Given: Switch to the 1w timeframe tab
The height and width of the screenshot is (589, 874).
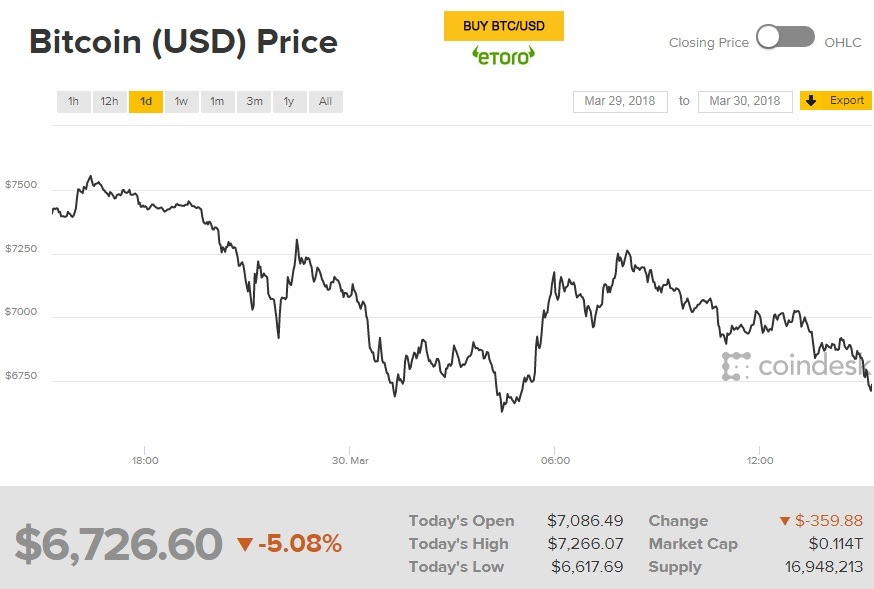Looking at the screenshot, I should click(x=180, y=101).
